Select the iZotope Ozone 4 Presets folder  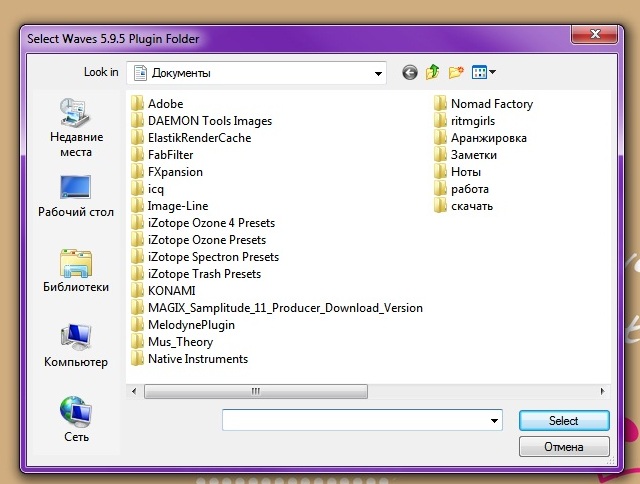(x=210, y=223)
